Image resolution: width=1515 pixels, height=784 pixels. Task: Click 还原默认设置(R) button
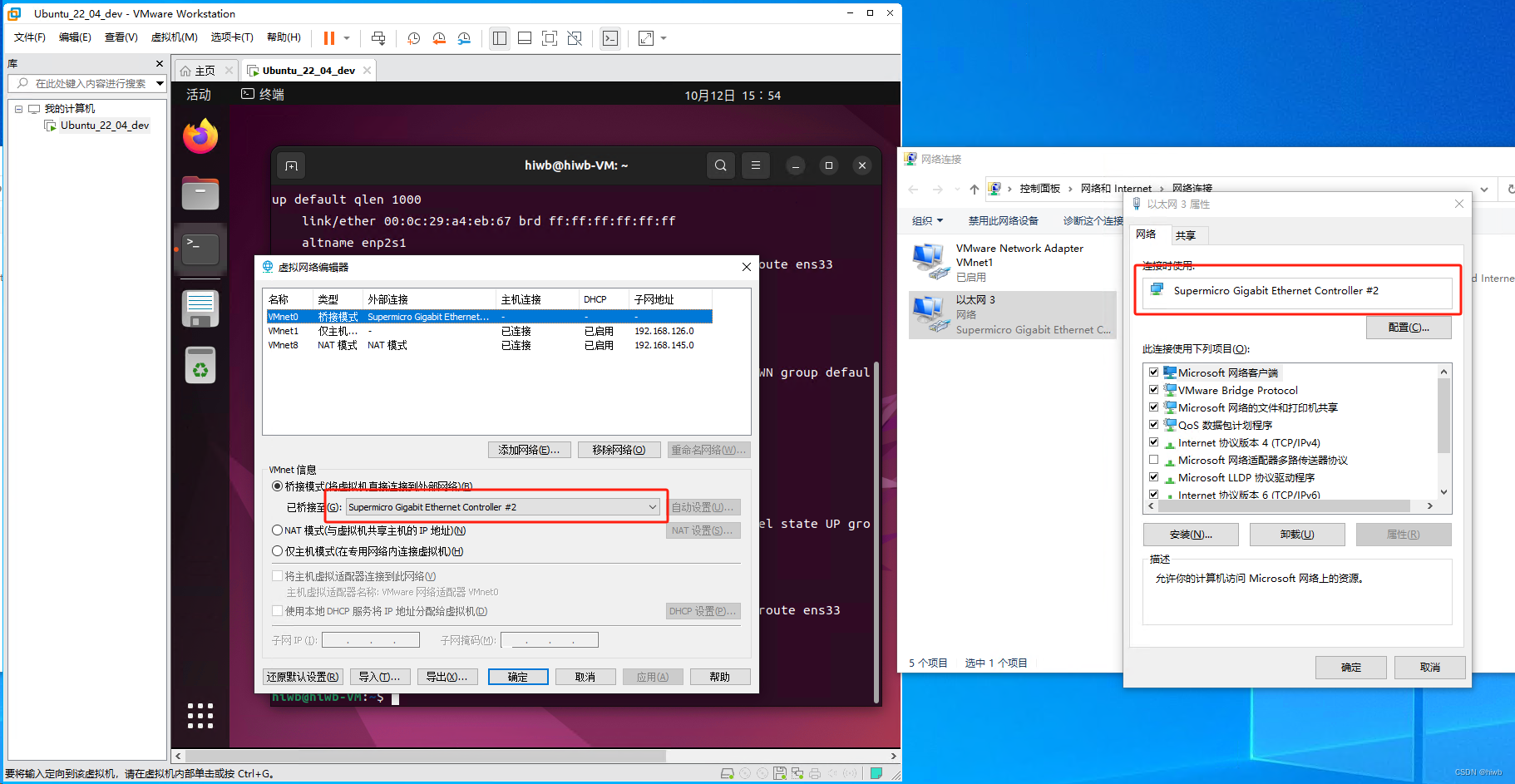303,677
